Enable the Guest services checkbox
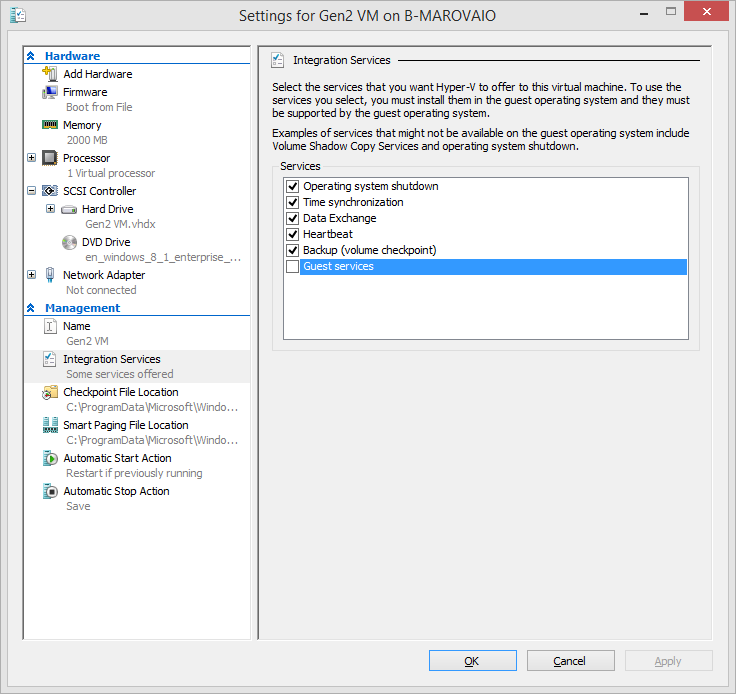This screenshot has width=736, height=694. point(292,267)
